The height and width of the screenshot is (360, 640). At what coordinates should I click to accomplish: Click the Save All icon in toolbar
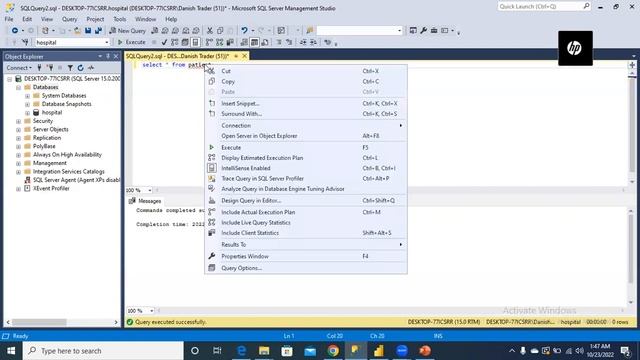tap(98, 31)
